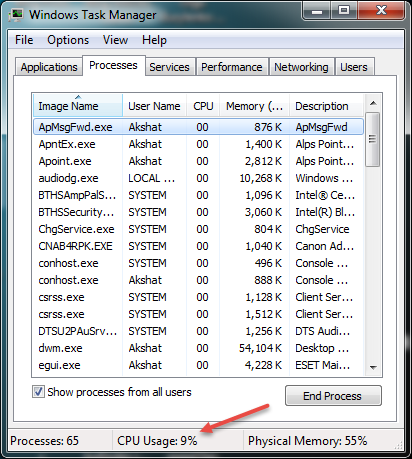Select the BTHSAmpPalS... process
Screen dimensions: 412x459
[198, 195]
